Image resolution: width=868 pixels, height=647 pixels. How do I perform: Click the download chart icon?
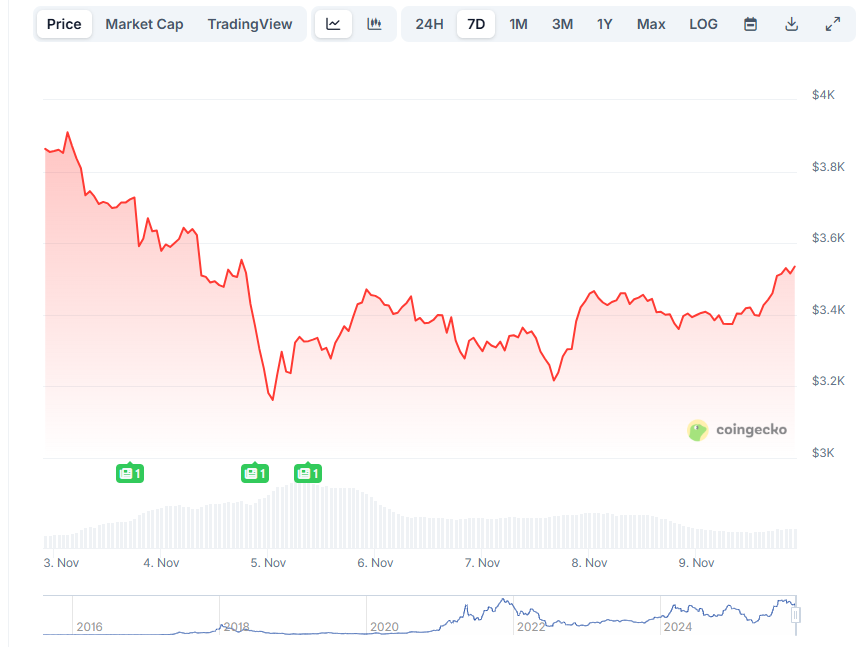[x=792, y=23]
